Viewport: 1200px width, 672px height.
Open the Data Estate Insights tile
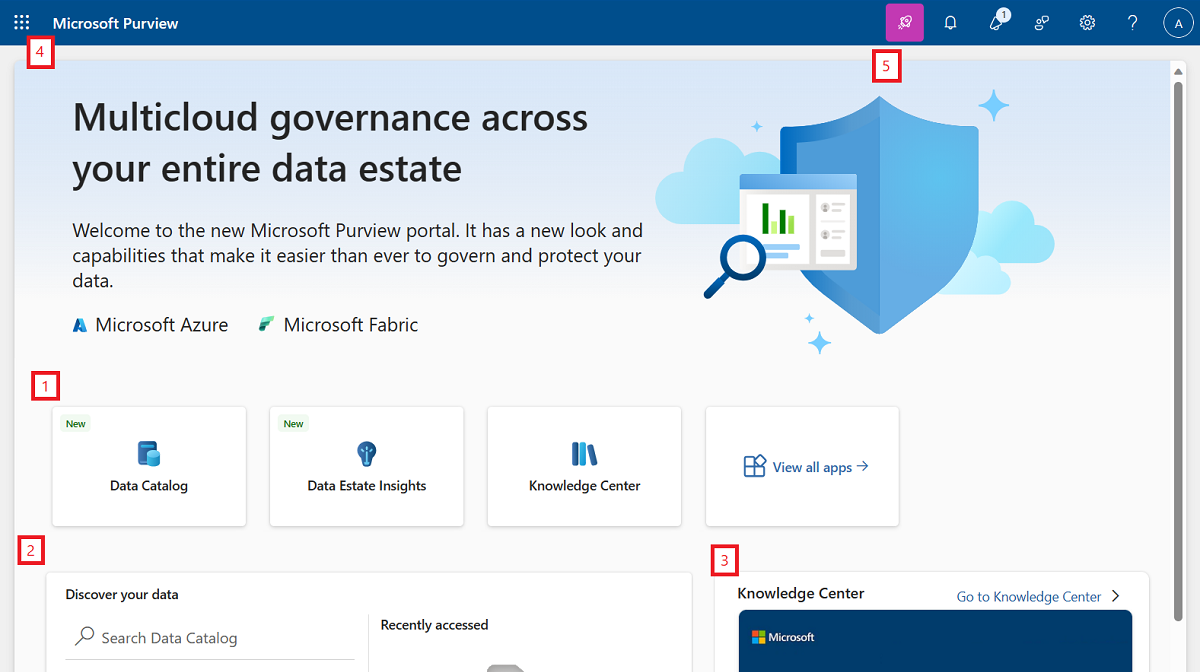[x=366, y=466]
